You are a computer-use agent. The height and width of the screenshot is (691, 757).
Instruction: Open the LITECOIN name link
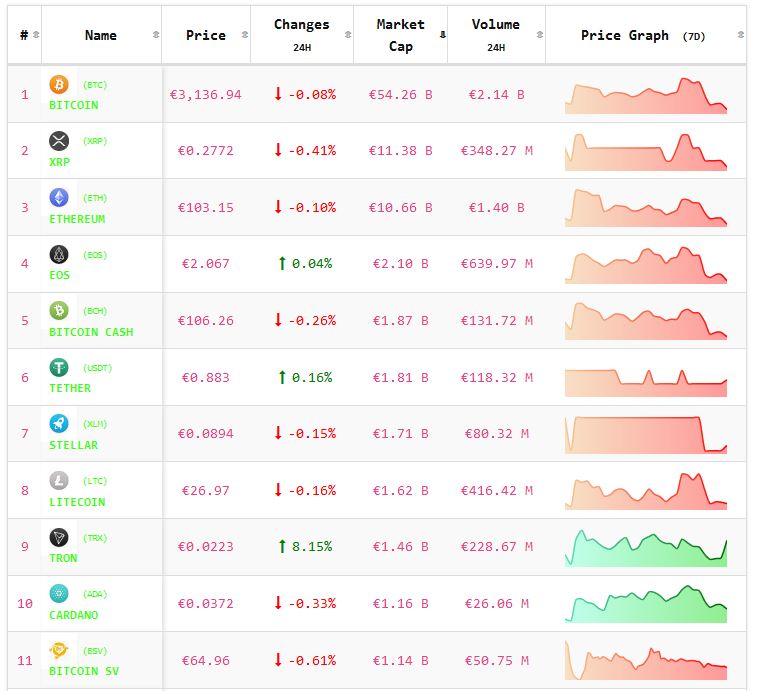tap(77, 502)
